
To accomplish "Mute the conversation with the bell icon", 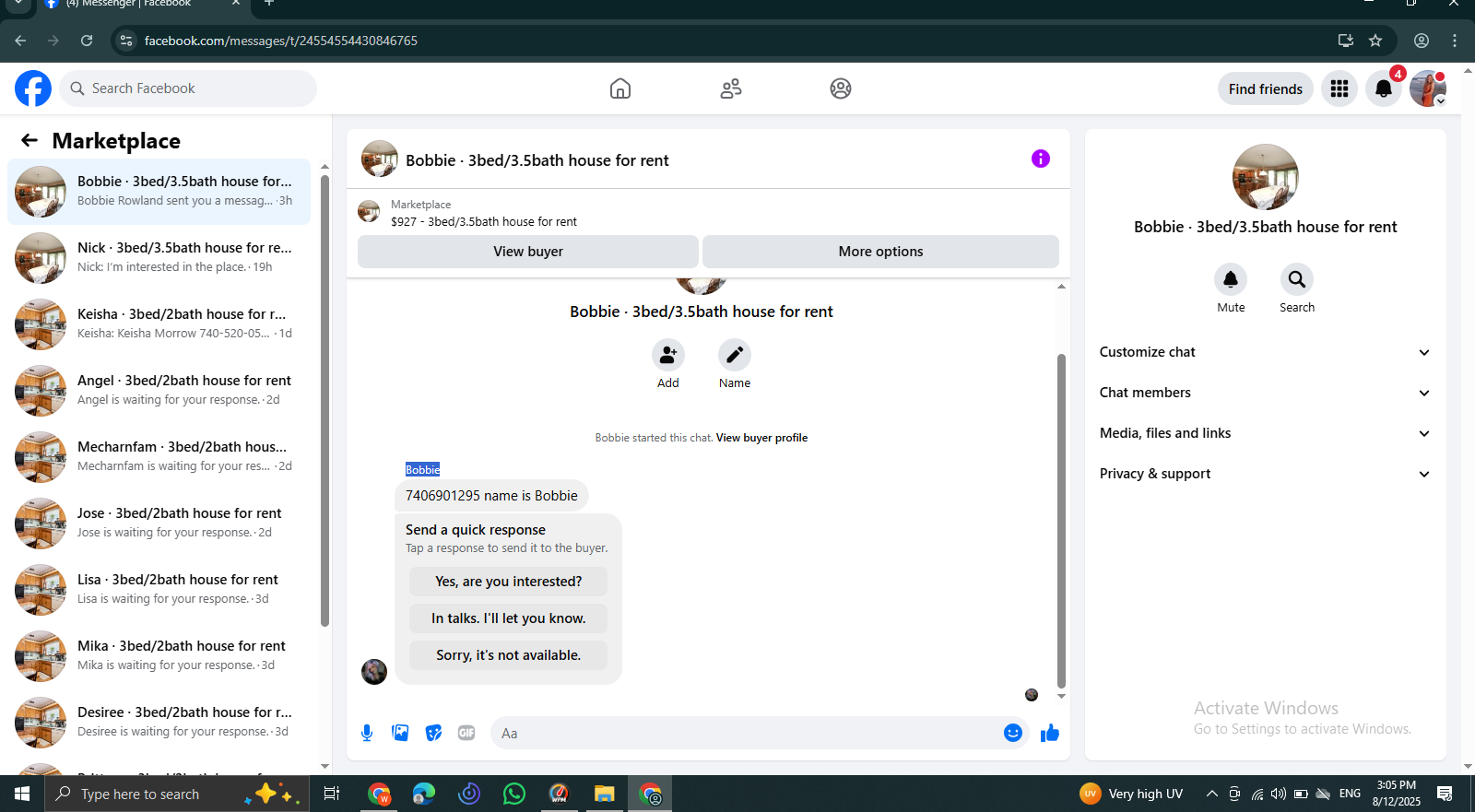I will point(1231,279).
